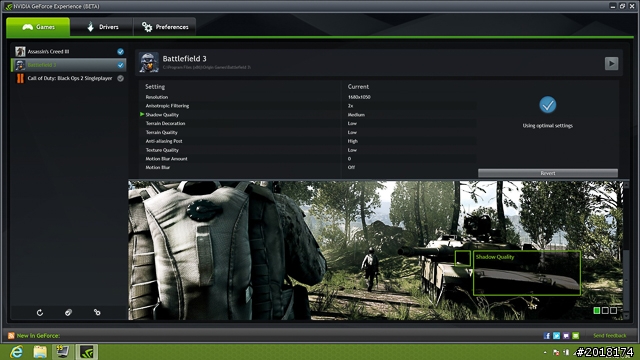This screenshot has height=360, width=640.
Task: Open the Preferences tab
Action: [x=165, y=27]
